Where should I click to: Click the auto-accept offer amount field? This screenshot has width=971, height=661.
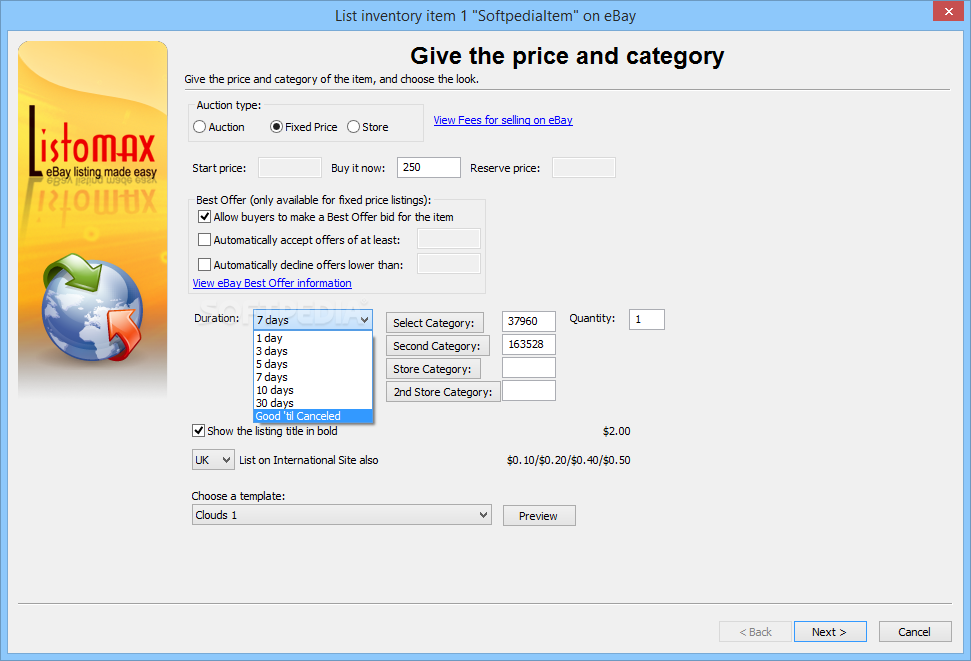[449, 239]
